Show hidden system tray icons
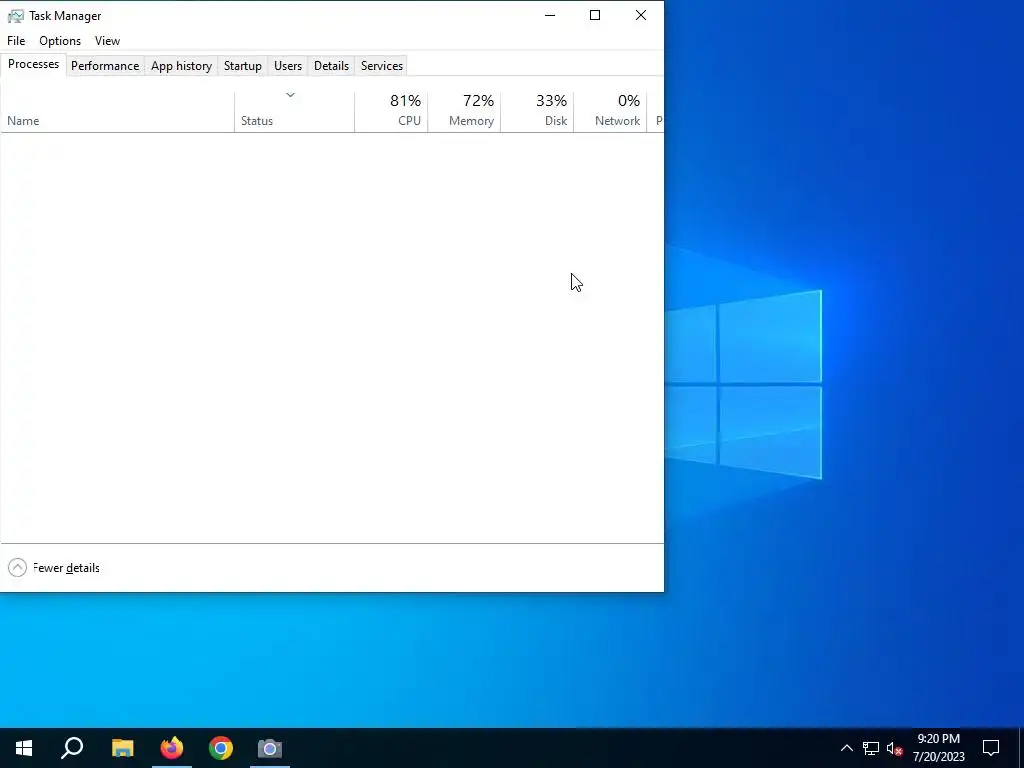Screen dimensions: 1024x768 [x=846, y=748]
